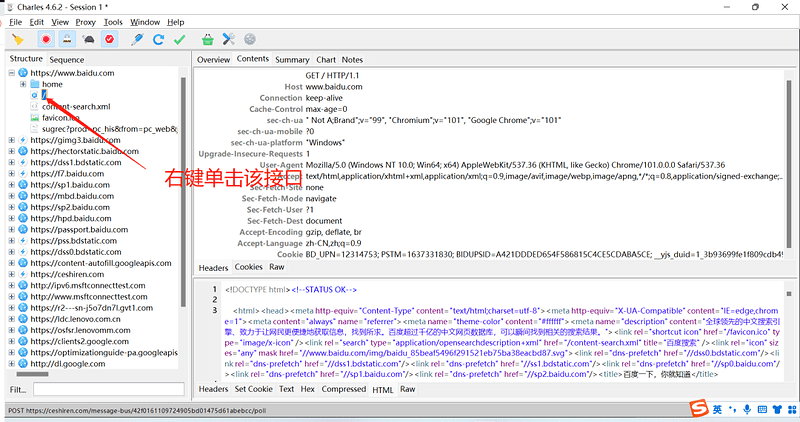Select the favicon.ico image icon
Viewport: 800px width, 422px height.
click(34, 118)
